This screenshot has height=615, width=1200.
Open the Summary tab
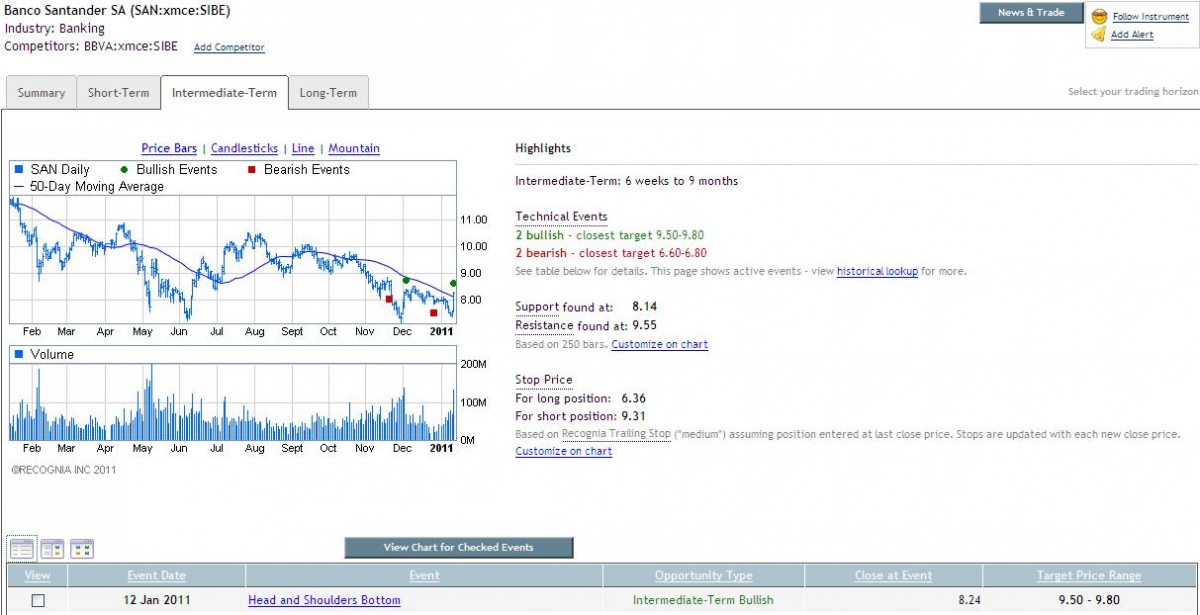(x=41, y=93)
